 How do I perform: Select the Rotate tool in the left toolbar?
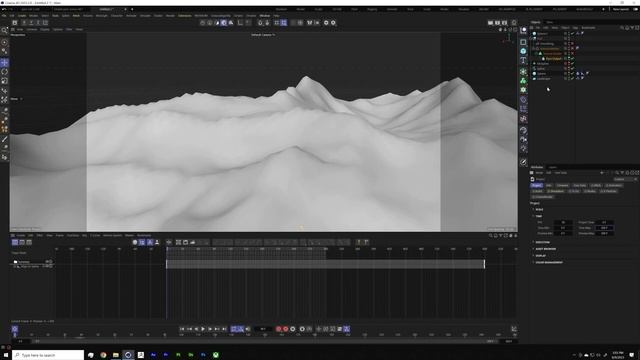[4, 72]
